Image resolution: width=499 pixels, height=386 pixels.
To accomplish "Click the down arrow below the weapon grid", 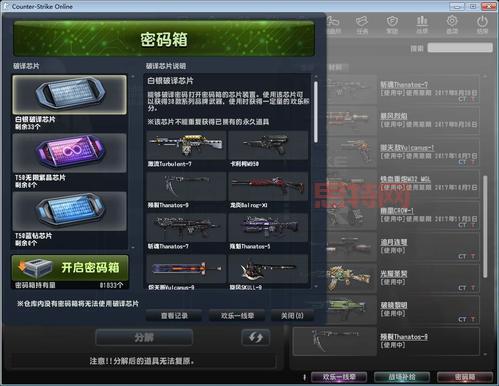I will click(x=316, y=286).
